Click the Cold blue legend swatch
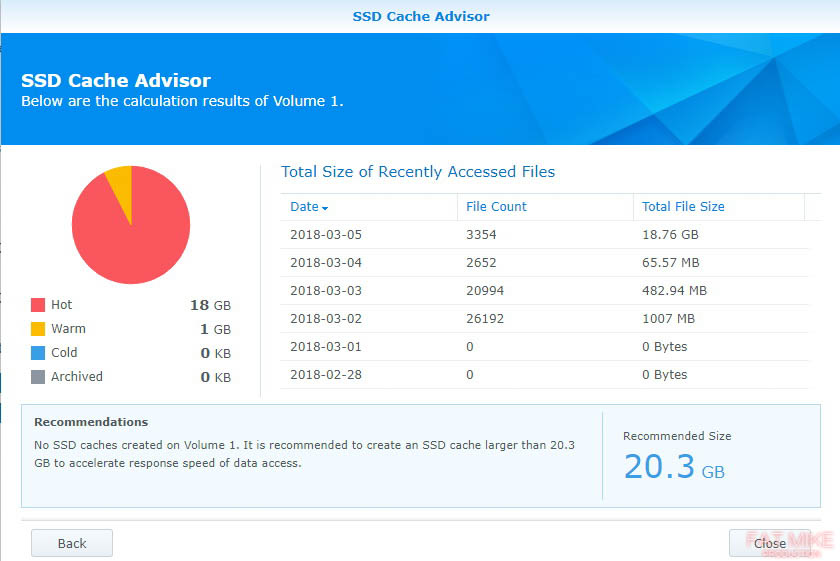The height and width of the screenshot is (561, 840). tap(38, 353)
